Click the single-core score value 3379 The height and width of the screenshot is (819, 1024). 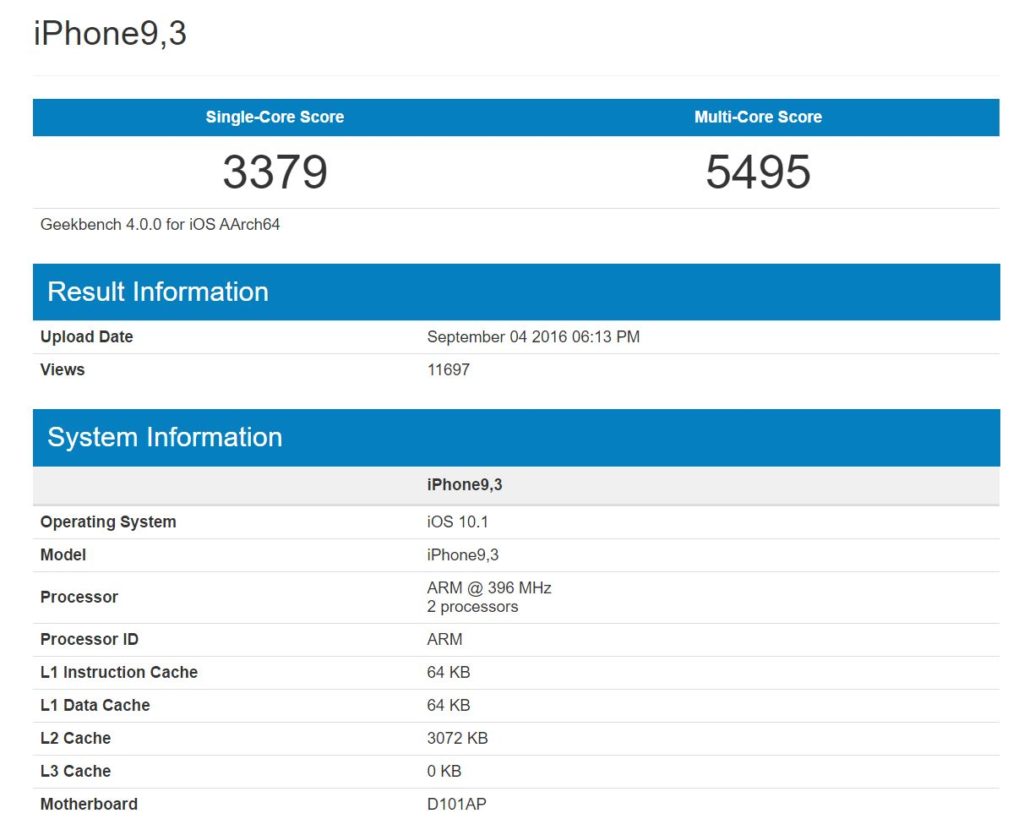point(274,172)
